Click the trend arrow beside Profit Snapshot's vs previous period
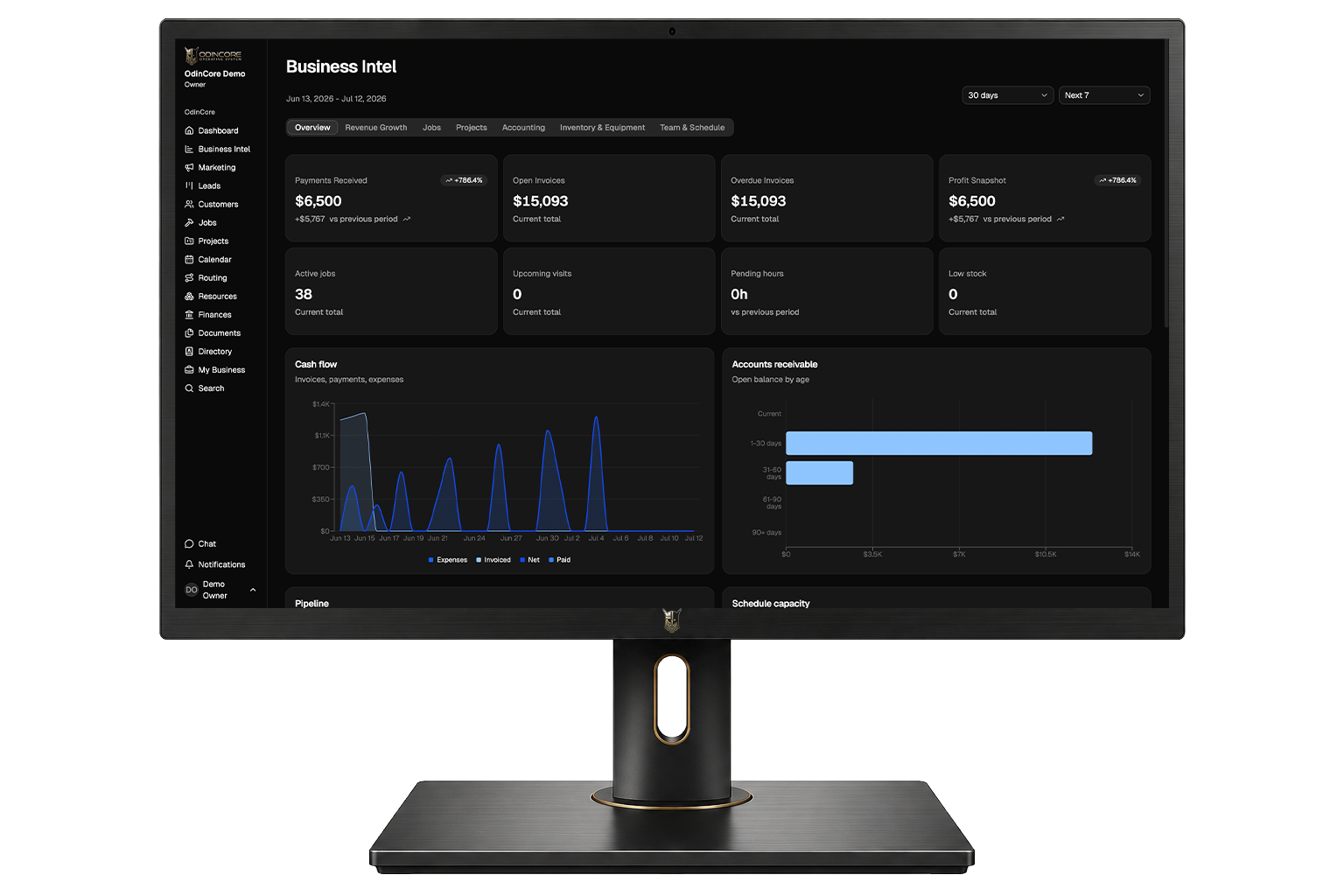The image size is (1344, 896). pos(1060,219)
